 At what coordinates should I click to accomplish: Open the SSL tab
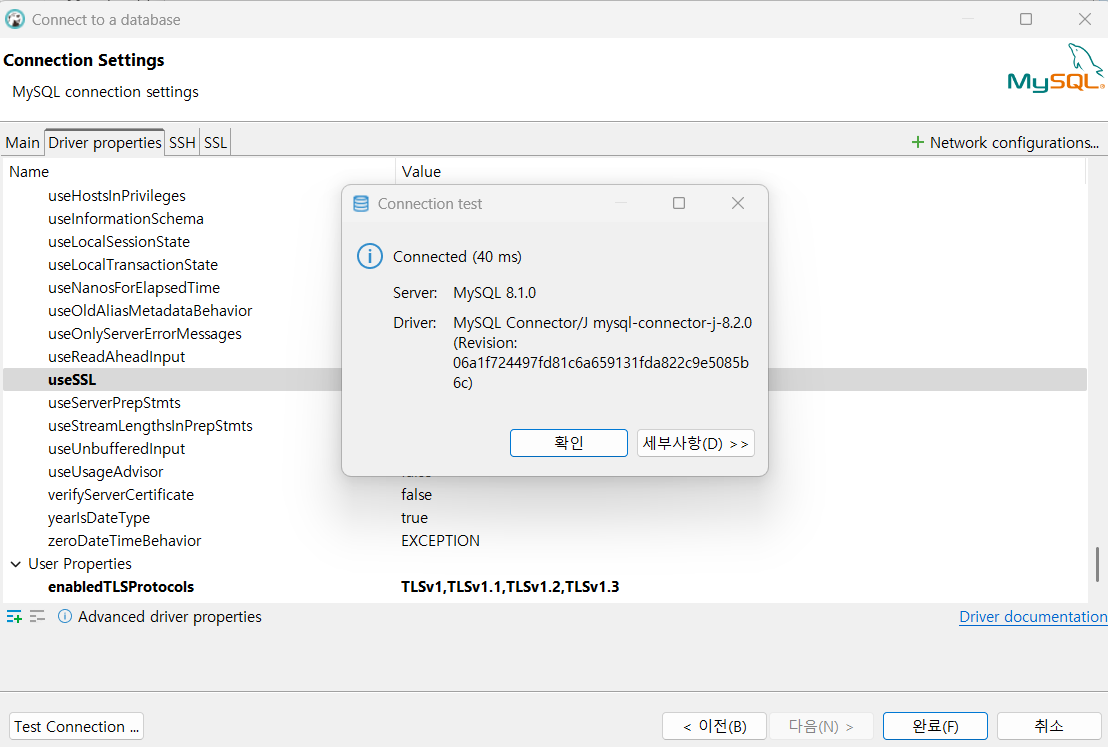(216, 143)
